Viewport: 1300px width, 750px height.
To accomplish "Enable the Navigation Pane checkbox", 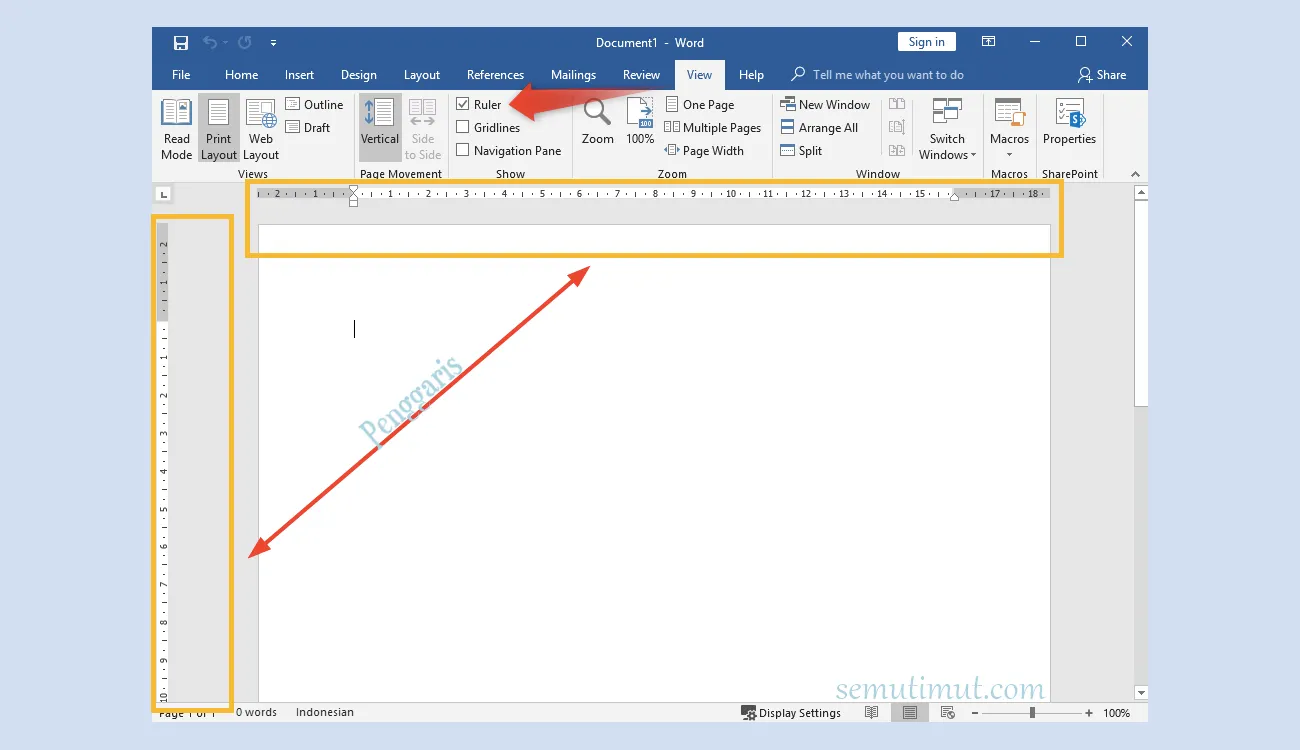I will [x=463, y=151].
